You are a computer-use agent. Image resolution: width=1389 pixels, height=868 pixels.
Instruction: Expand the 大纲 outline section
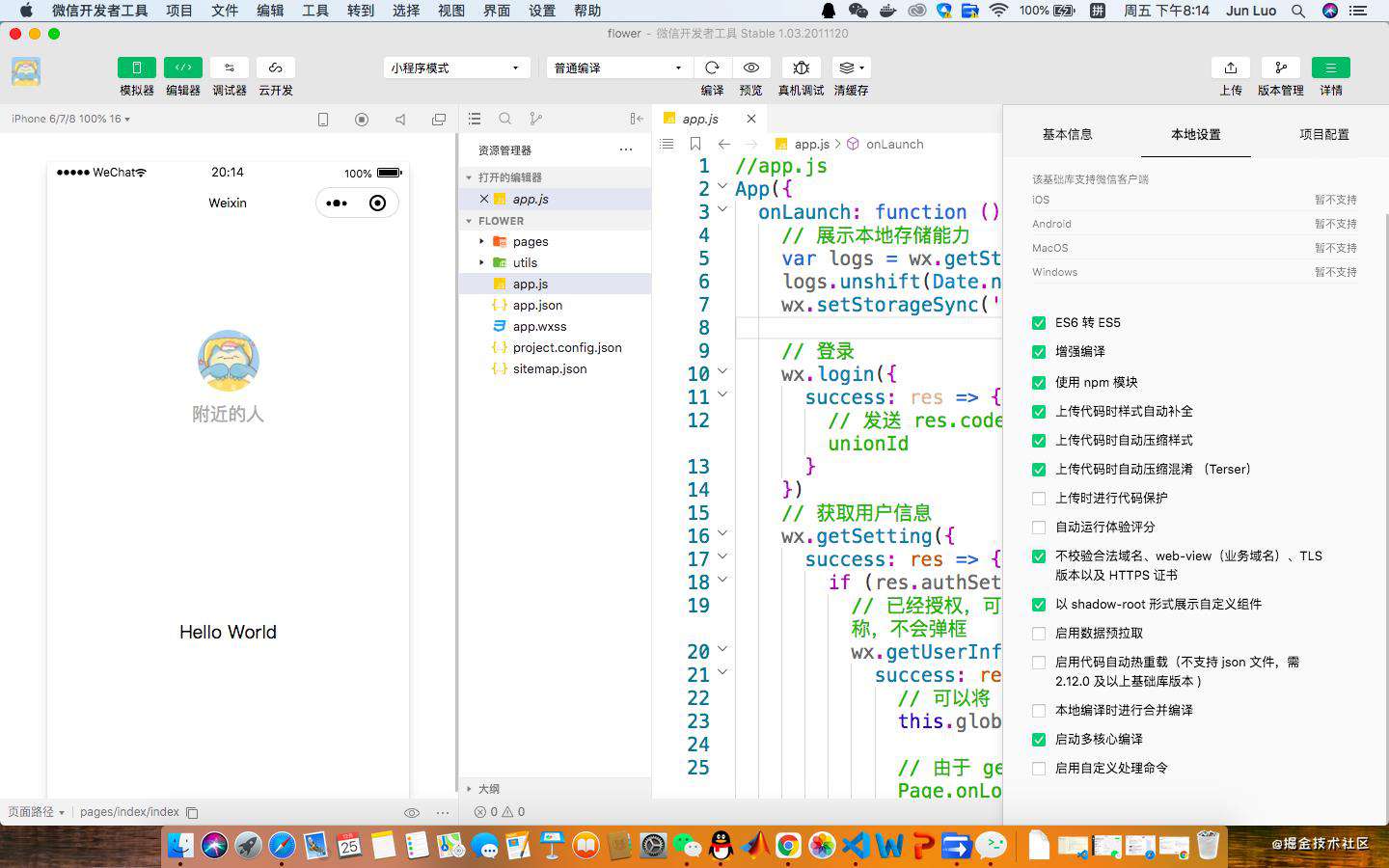click(x=469, y=789)
